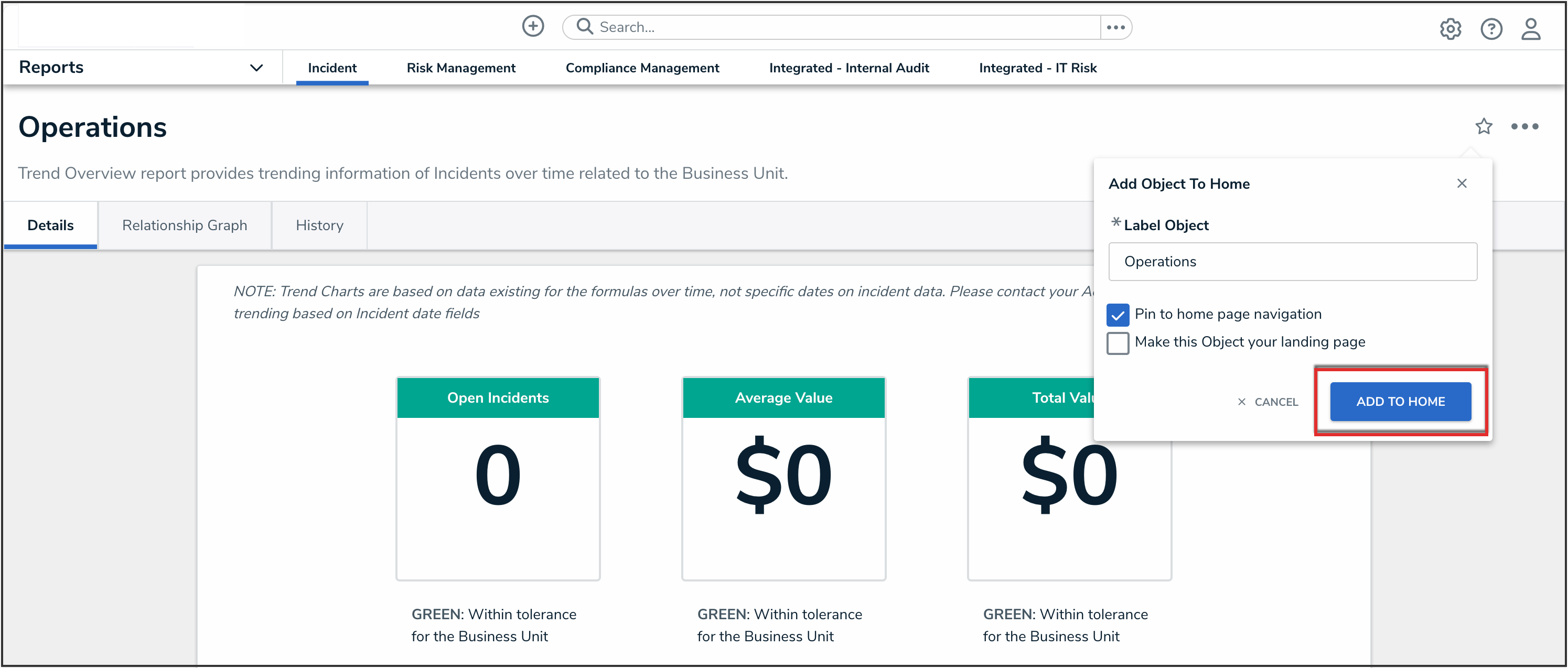Click the star favorite icon
The image size is (1568, 668).
click(1484, 126)
